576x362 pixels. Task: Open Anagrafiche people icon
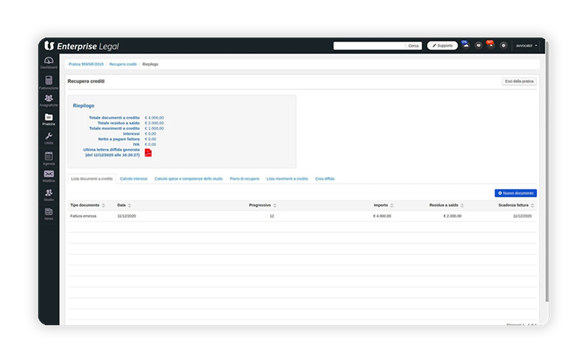click(48, 101)
